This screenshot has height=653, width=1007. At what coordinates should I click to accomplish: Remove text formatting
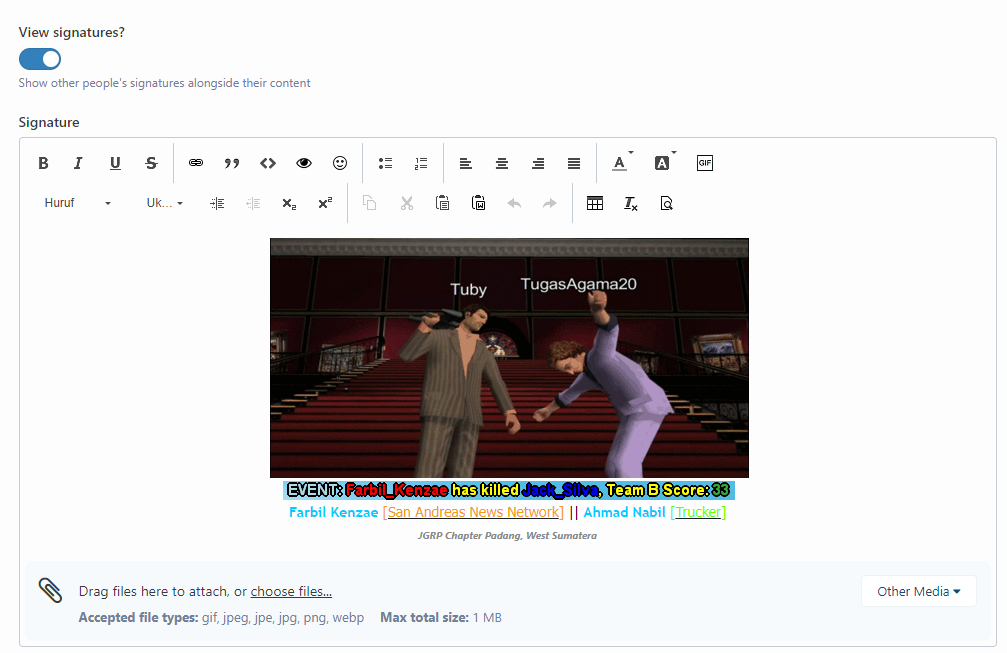click(631, 204)
